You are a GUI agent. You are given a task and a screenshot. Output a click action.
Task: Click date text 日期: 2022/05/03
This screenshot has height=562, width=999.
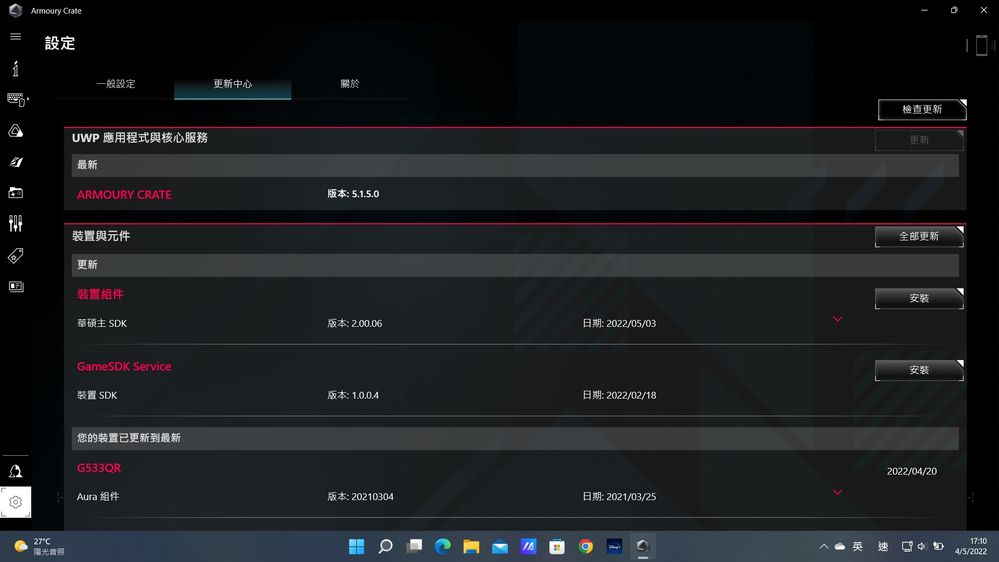click(x=619, y=324)
